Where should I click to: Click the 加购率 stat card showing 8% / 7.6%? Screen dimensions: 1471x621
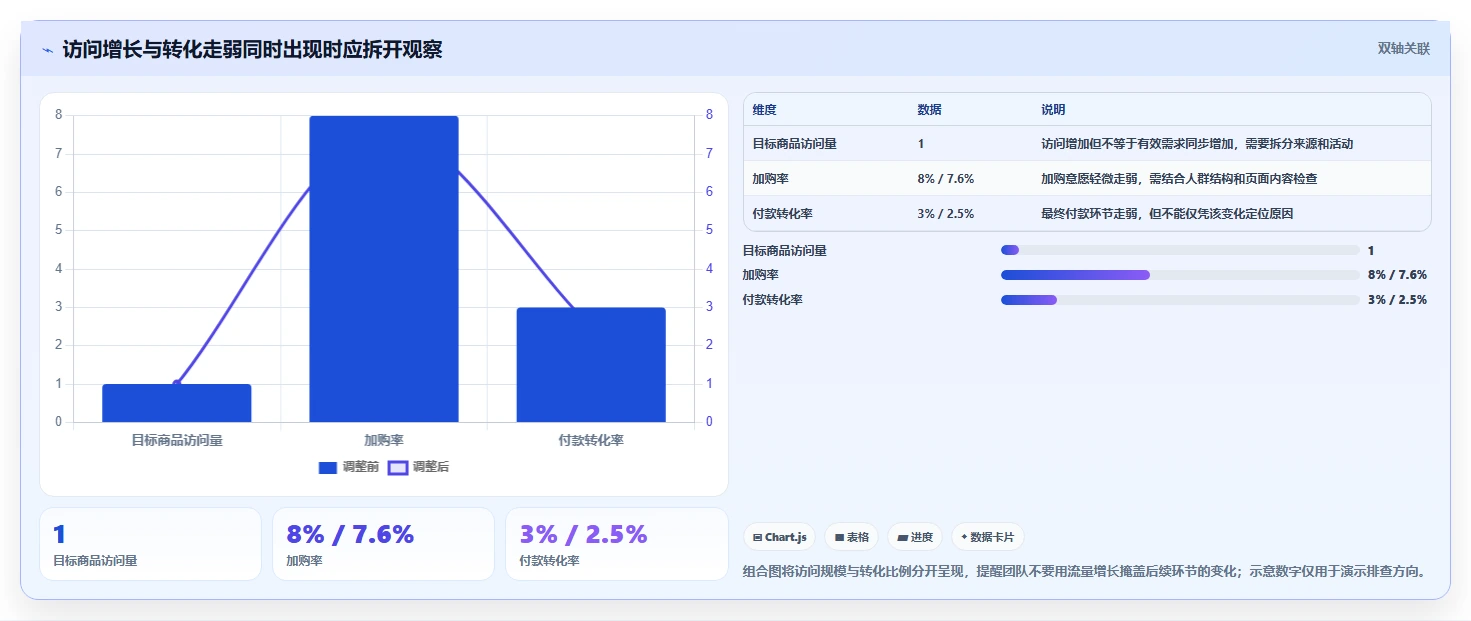(x=383, y=544)
